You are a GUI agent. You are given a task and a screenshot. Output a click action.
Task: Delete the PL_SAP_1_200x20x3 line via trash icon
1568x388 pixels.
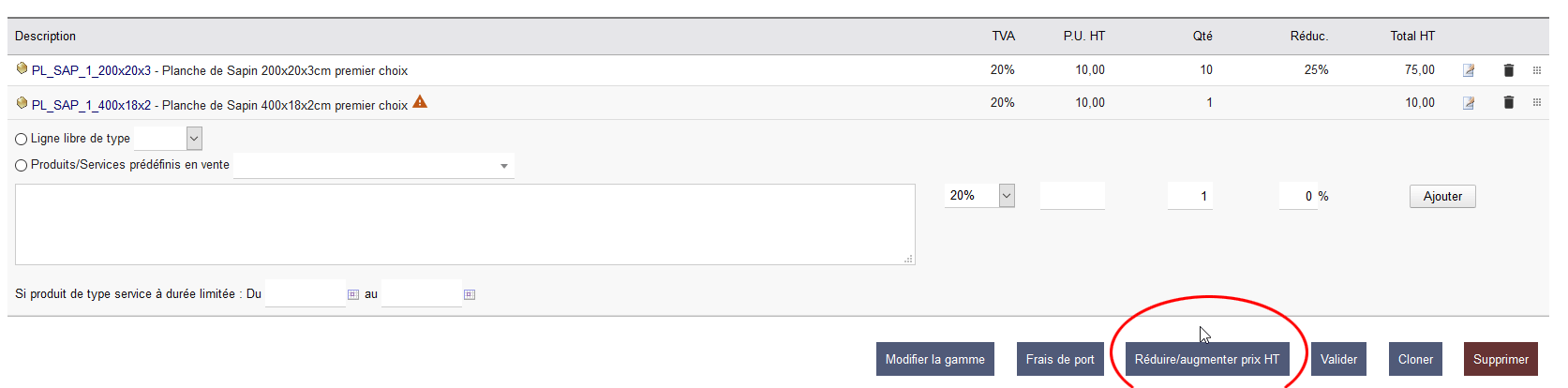tap(1508, 70)
